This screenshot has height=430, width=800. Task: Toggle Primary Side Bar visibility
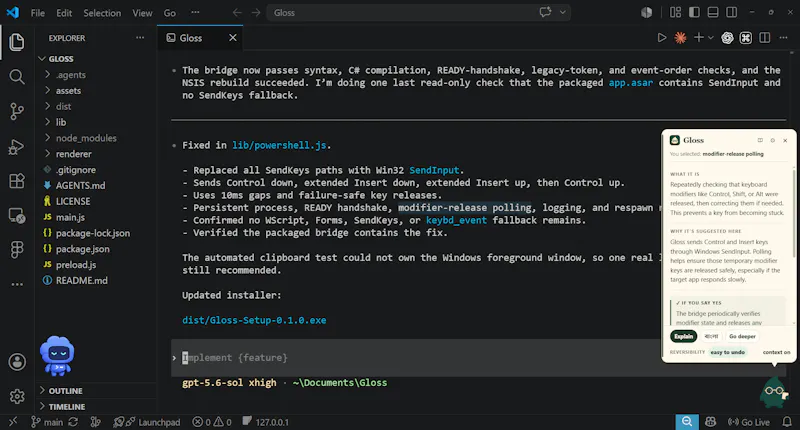(x=694, y=12)
